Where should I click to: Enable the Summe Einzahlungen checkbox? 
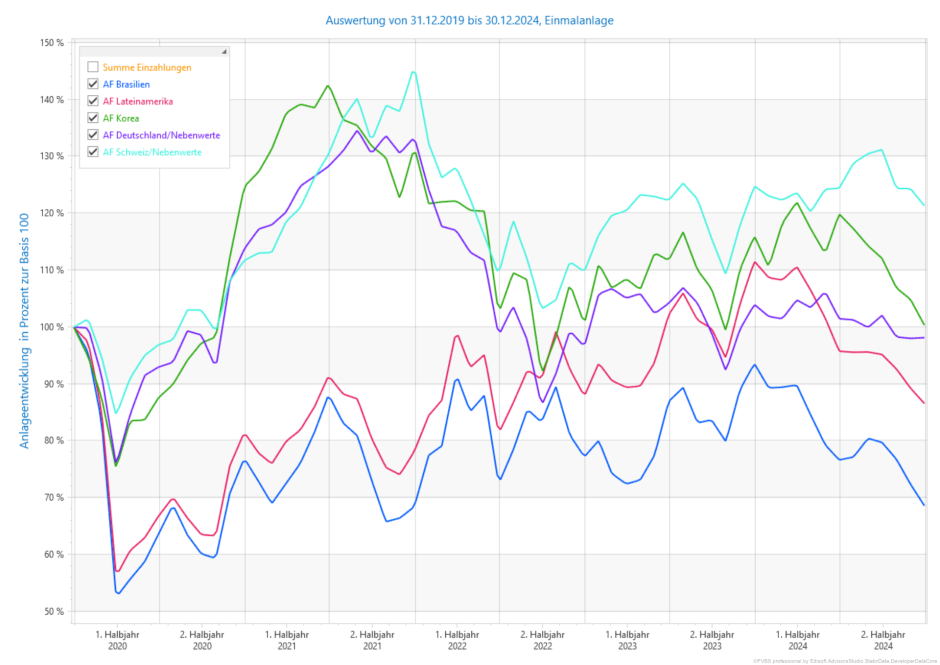coord(93,67)
